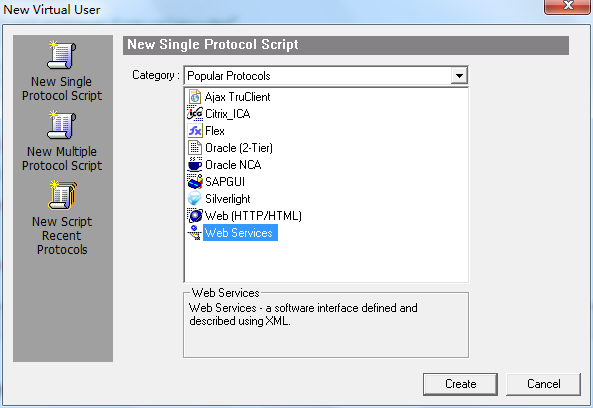Click the Web Services protocol icon
The image size is (593, 408).
coord(195,233)
